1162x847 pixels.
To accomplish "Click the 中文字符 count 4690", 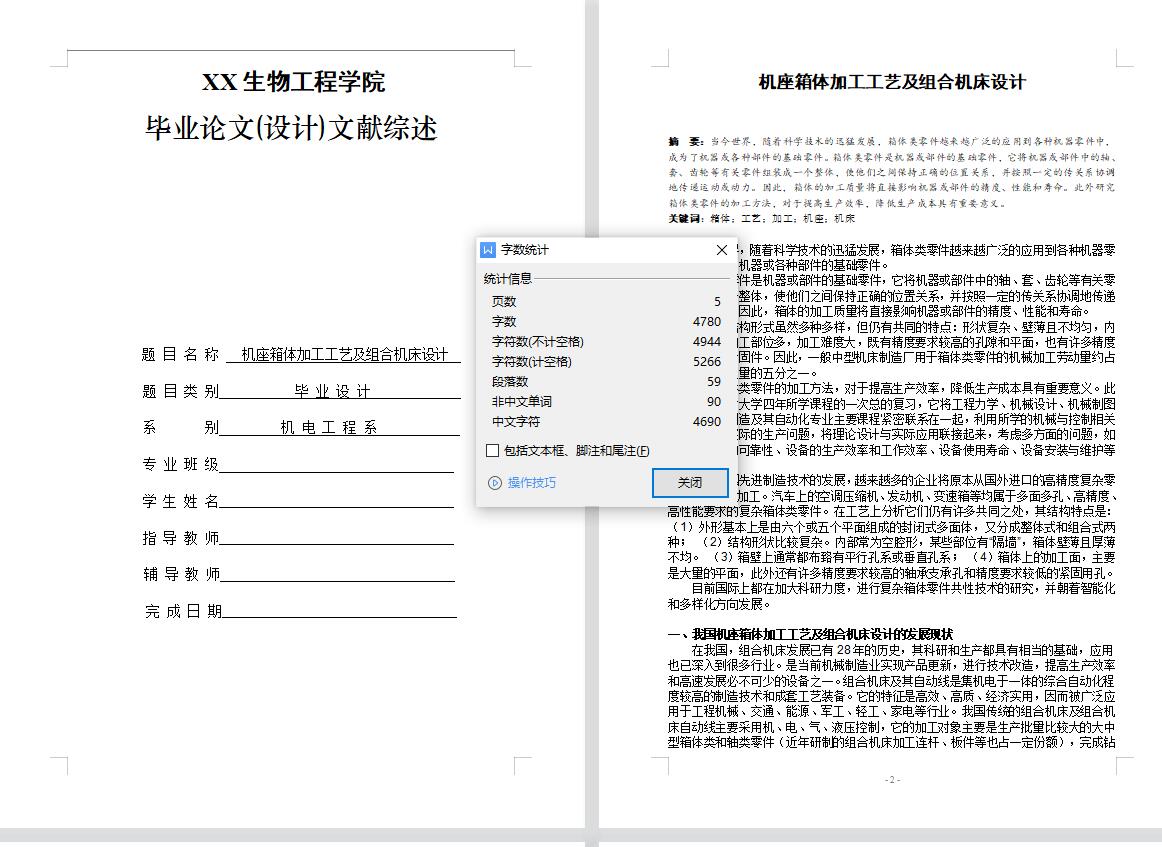I will (x=706, y=421).
